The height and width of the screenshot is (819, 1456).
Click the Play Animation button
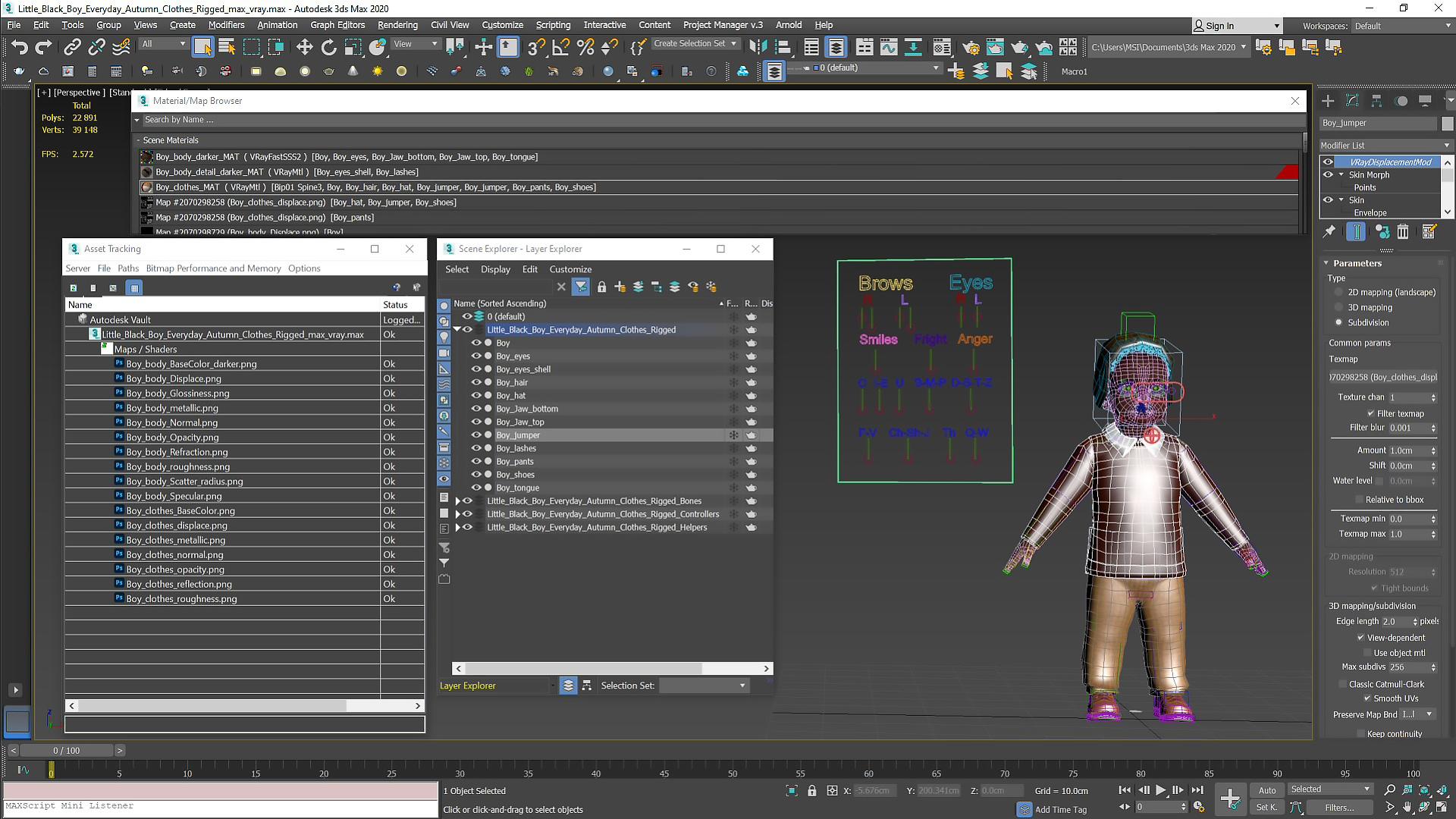[1160, 790]
